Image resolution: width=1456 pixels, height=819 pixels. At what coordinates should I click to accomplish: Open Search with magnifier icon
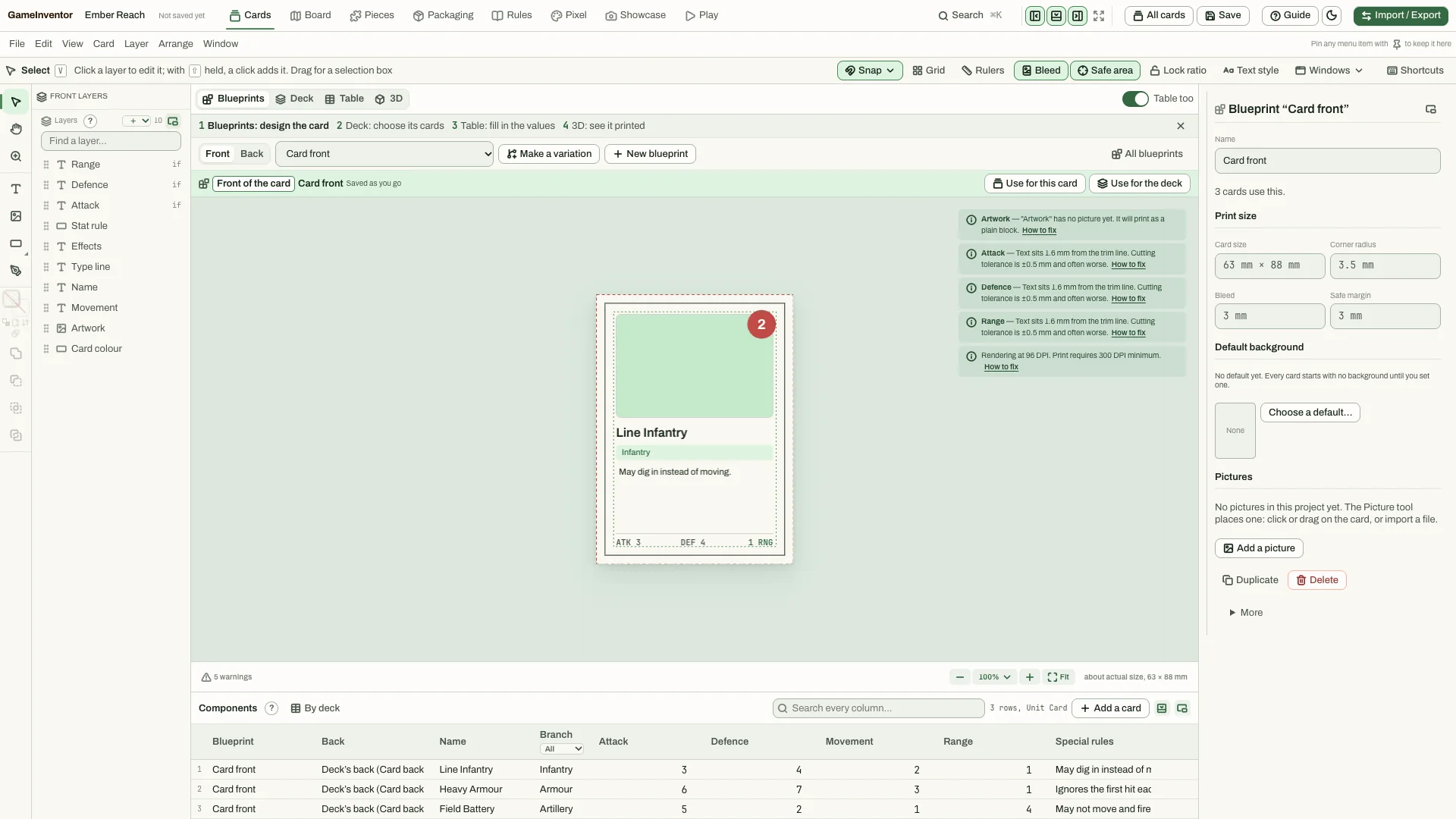pyautogui.click(x=969, y=15)
